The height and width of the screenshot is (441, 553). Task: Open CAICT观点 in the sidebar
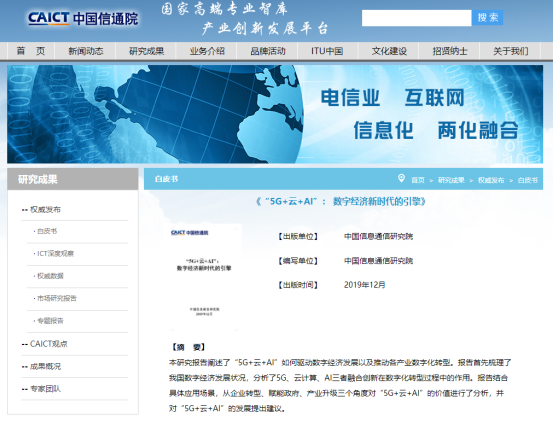(48, 344)
